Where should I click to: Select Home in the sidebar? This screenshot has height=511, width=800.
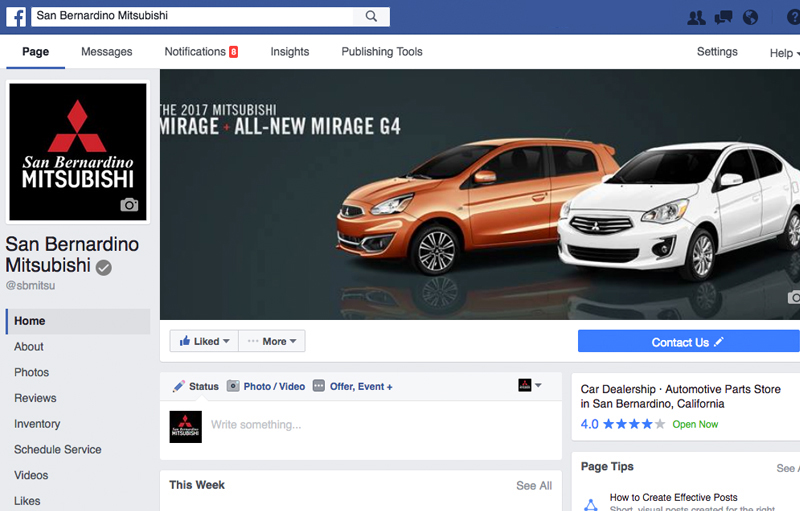(78, 321)
